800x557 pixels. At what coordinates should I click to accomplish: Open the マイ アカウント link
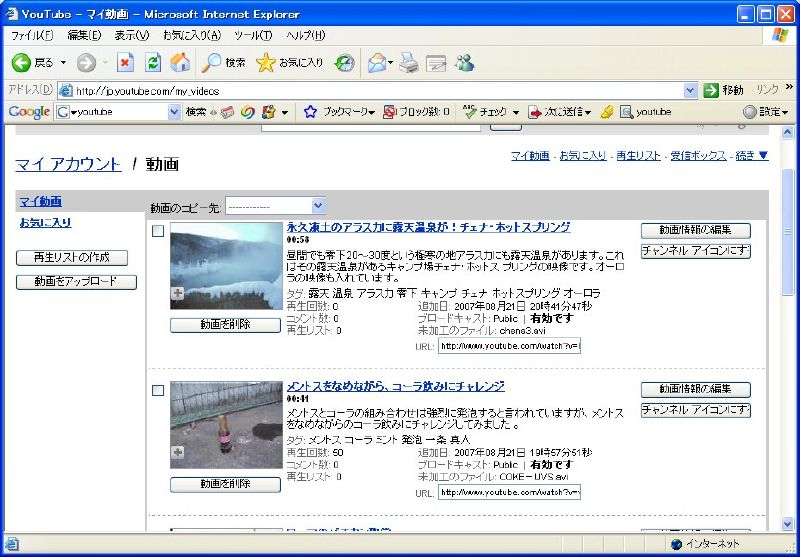click(68, 165)
